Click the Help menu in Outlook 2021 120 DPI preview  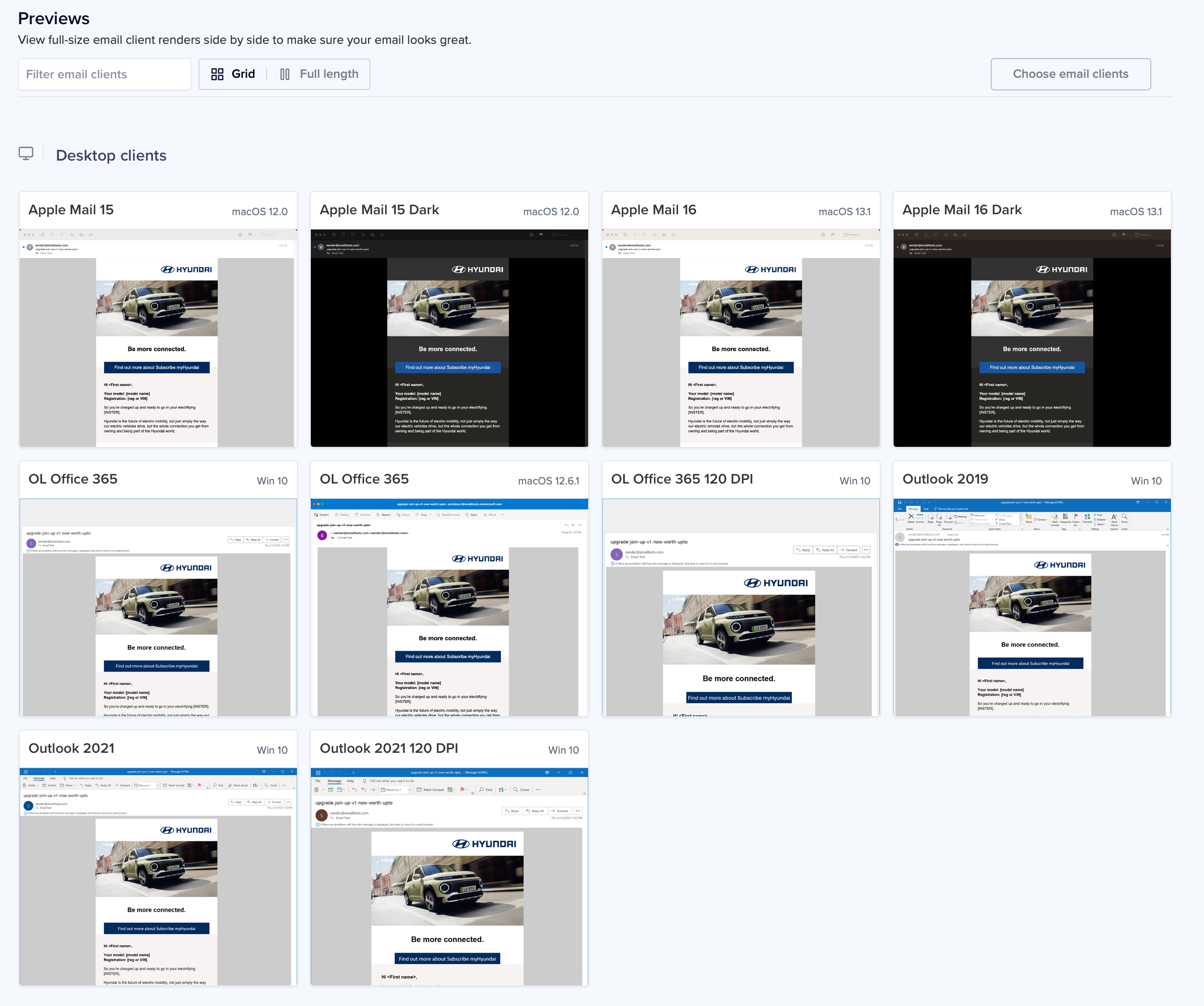tap(351, 781)
